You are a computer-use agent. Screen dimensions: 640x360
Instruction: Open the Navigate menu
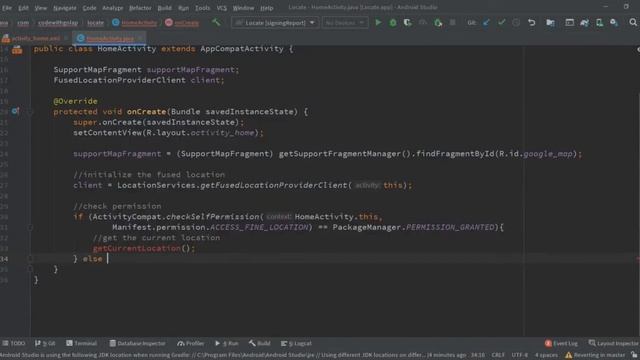pos(65,8)
